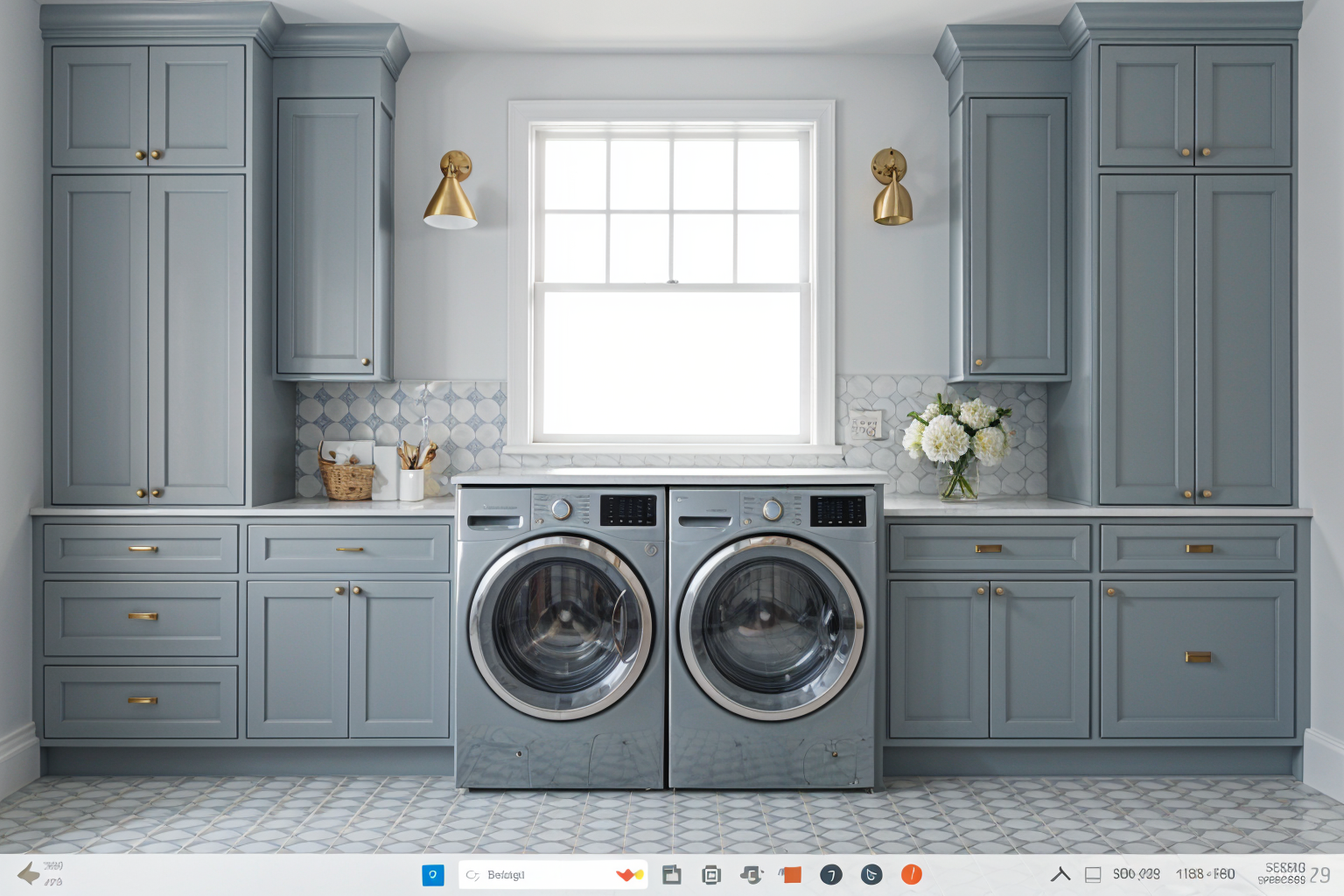1344x896 pixels.
Task: Open the square task view icon
Action: pyautogui.click(x=711, y=875)
